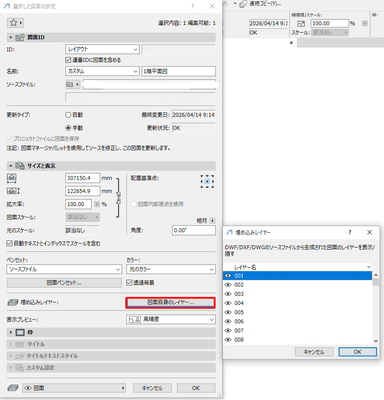Select layer 007 name in list

click(239, 330)
